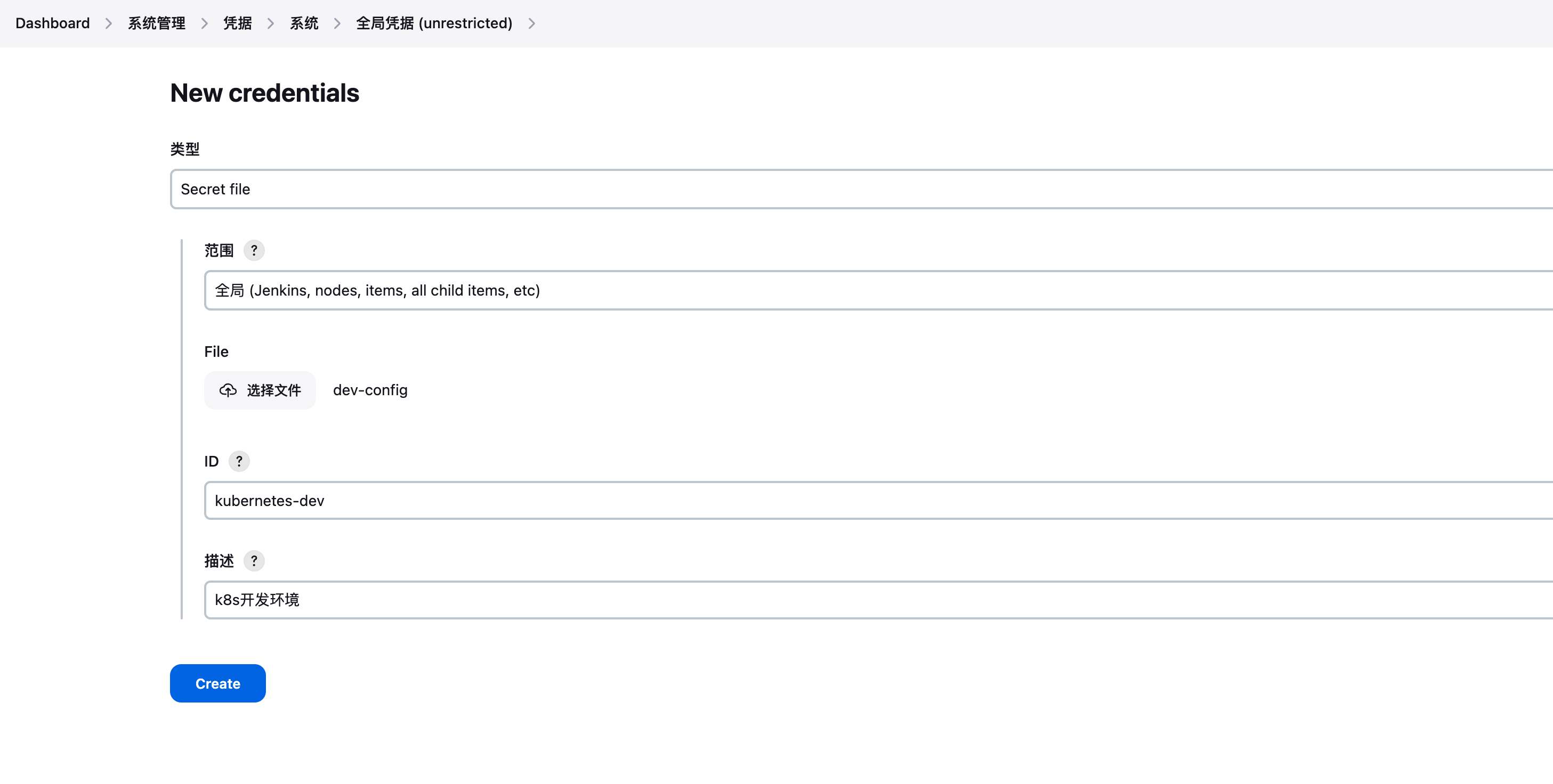Focus the ID field kubernetes-dev
Image resolution: width=1553 pixels, height=784 pixels.
pos(878,500)
